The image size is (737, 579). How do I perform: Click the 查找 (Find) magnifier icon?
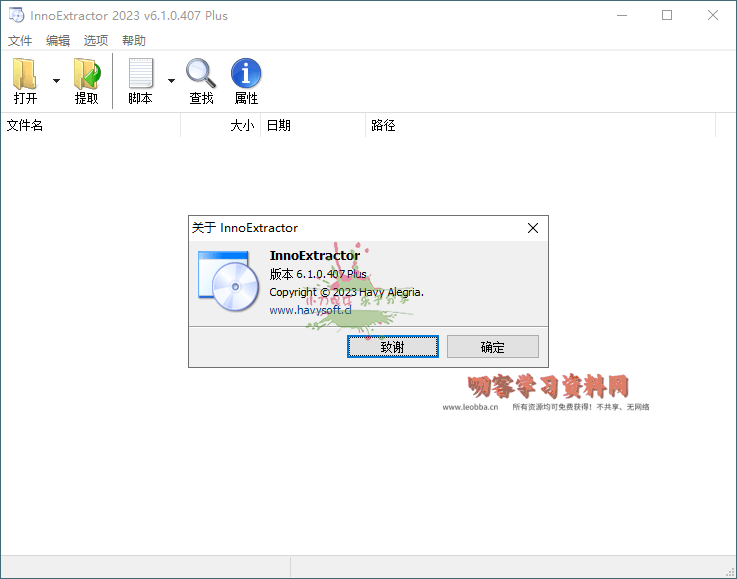[201, 74]
